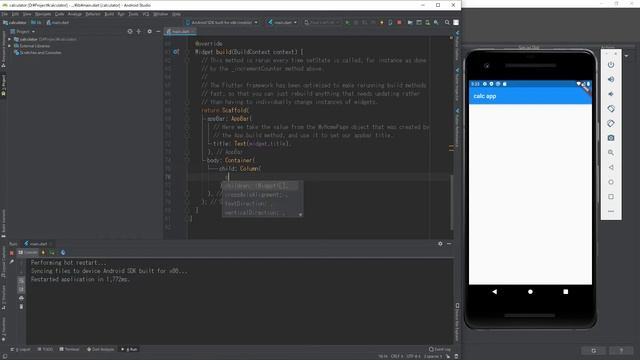Click the editor vertical scrollbar
The image size is (640, 360).
(x=451, y=202)
